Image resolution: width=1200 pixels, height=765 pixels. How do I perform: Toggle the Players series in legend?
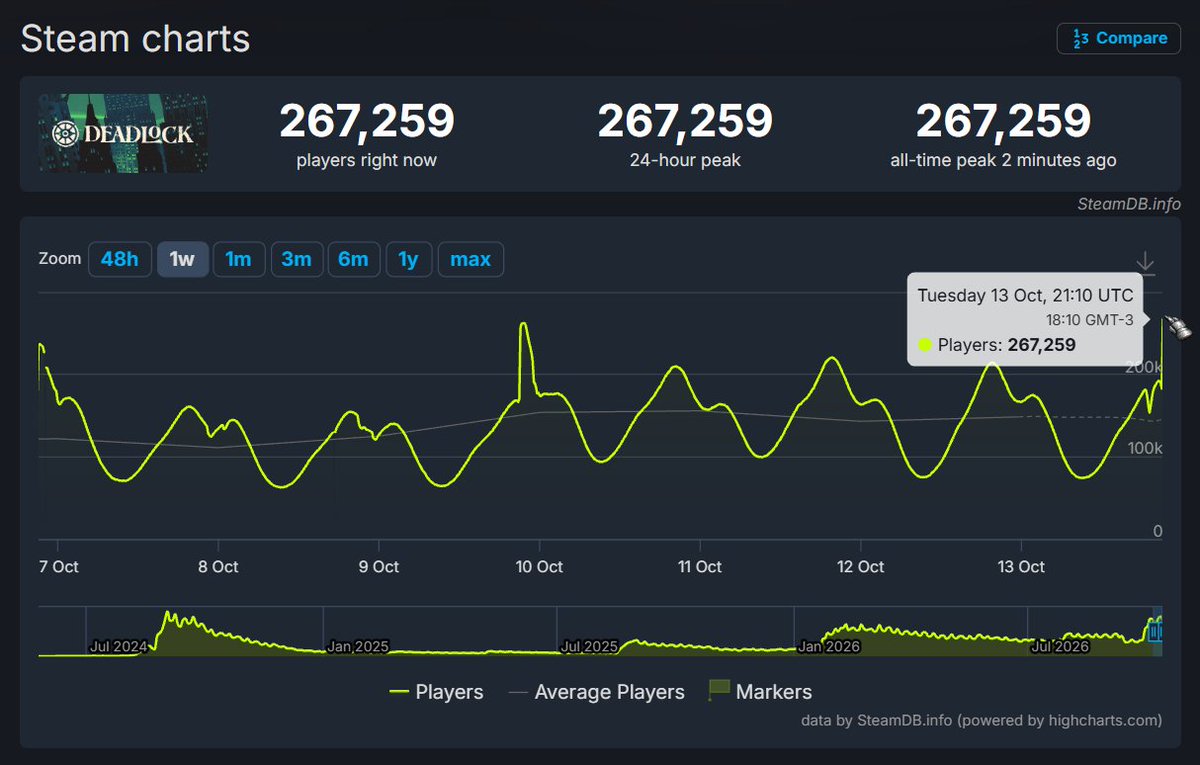pos(436,692)
